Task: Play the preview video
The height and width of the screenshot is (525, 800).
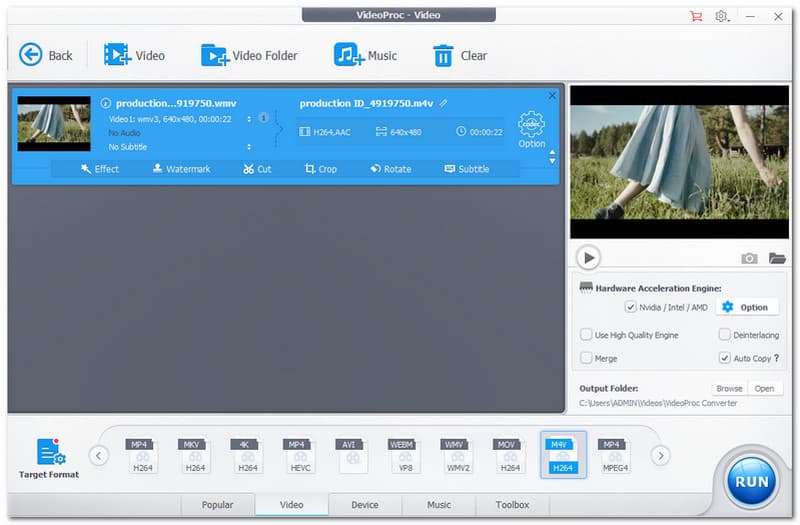Action: (588, 258)
